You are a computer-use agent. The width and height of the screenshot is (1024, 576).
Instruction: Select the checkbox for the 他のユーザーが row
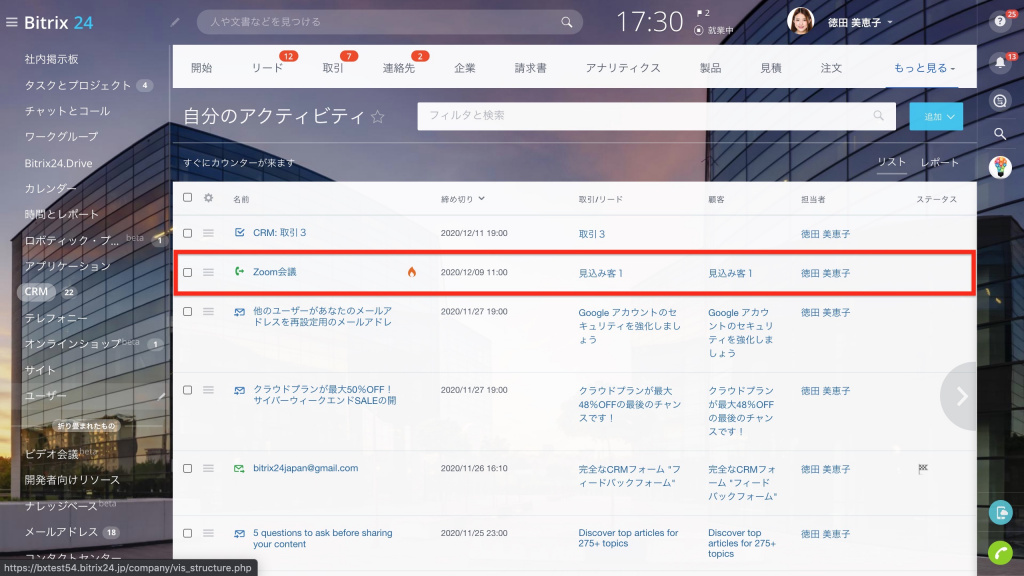(x=187, y=312)
